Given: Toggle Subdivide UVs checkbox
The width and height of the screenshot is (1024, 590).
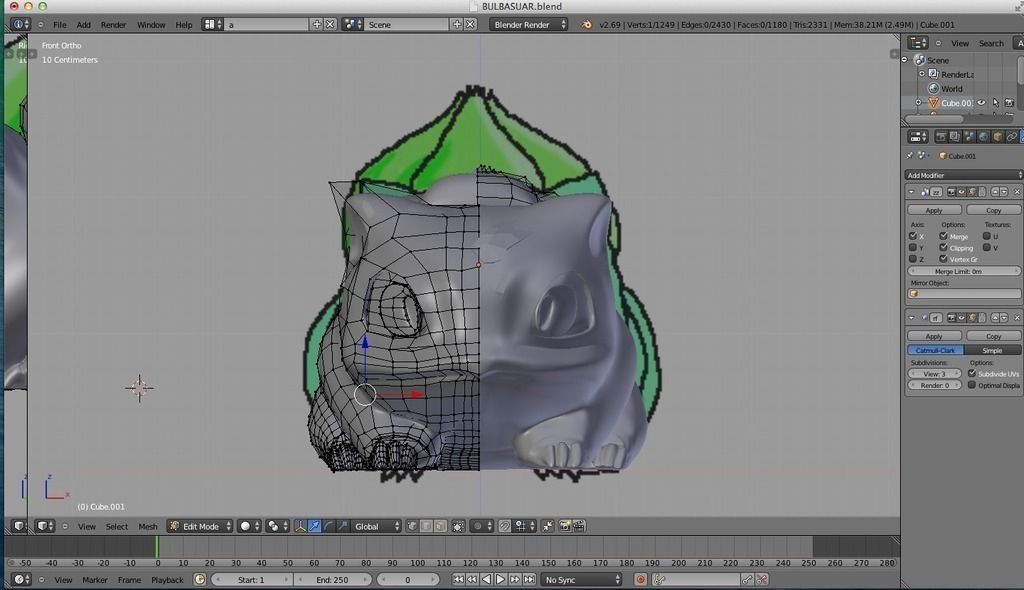Looking at the screenshot, I should click(972, 373).
